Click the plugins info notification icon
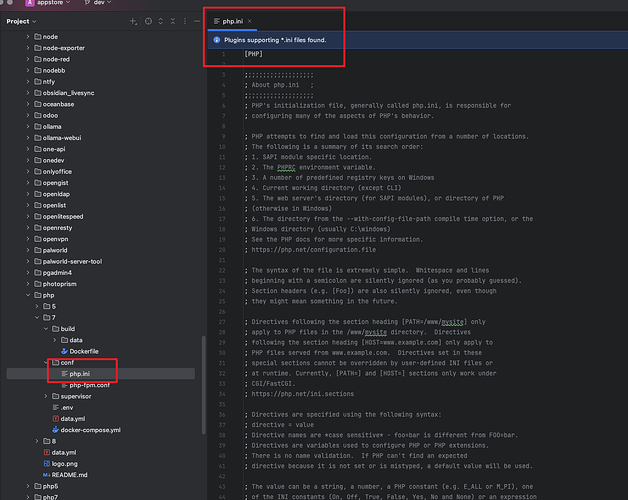Screen dimensions: 628x500 (217, 40)
